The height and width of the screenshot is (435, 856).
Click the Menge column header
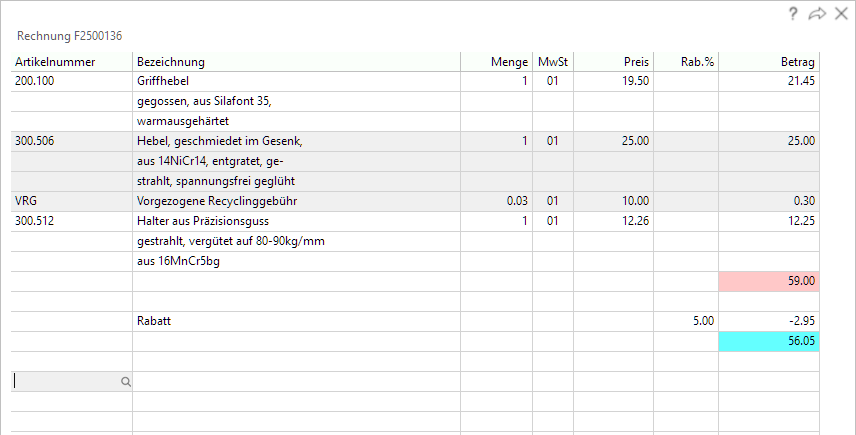[x=508, y=62]
